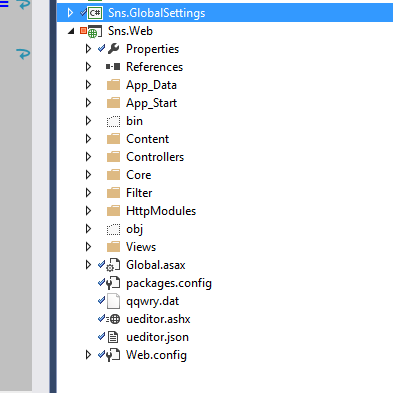Select the Controllers folder label
393x393 pixels.
(155, 157)
